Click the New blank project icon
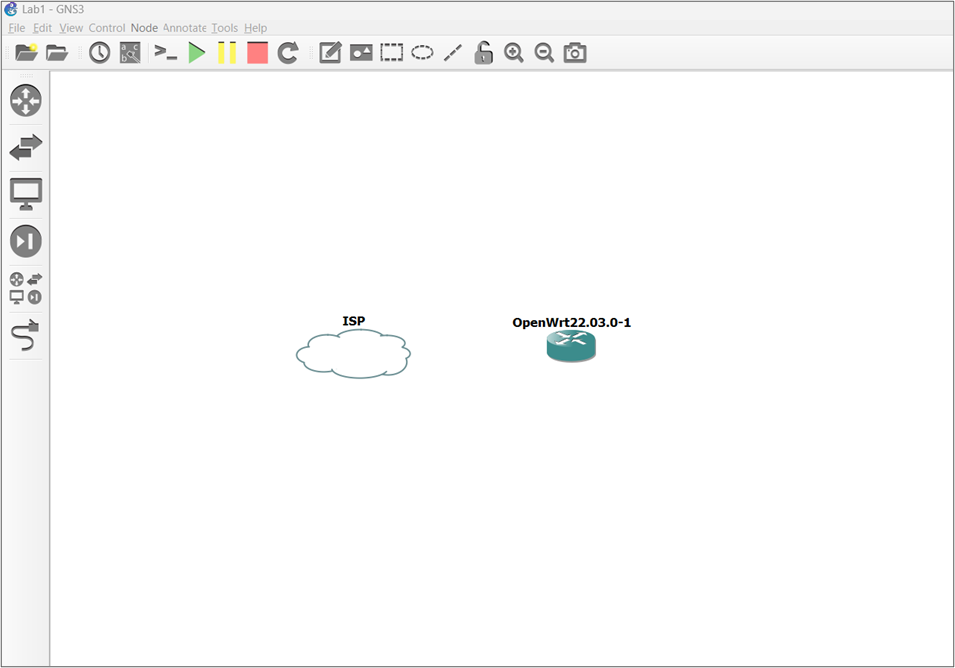This screenshot has width=955, height=668. [x=26, y=53]
